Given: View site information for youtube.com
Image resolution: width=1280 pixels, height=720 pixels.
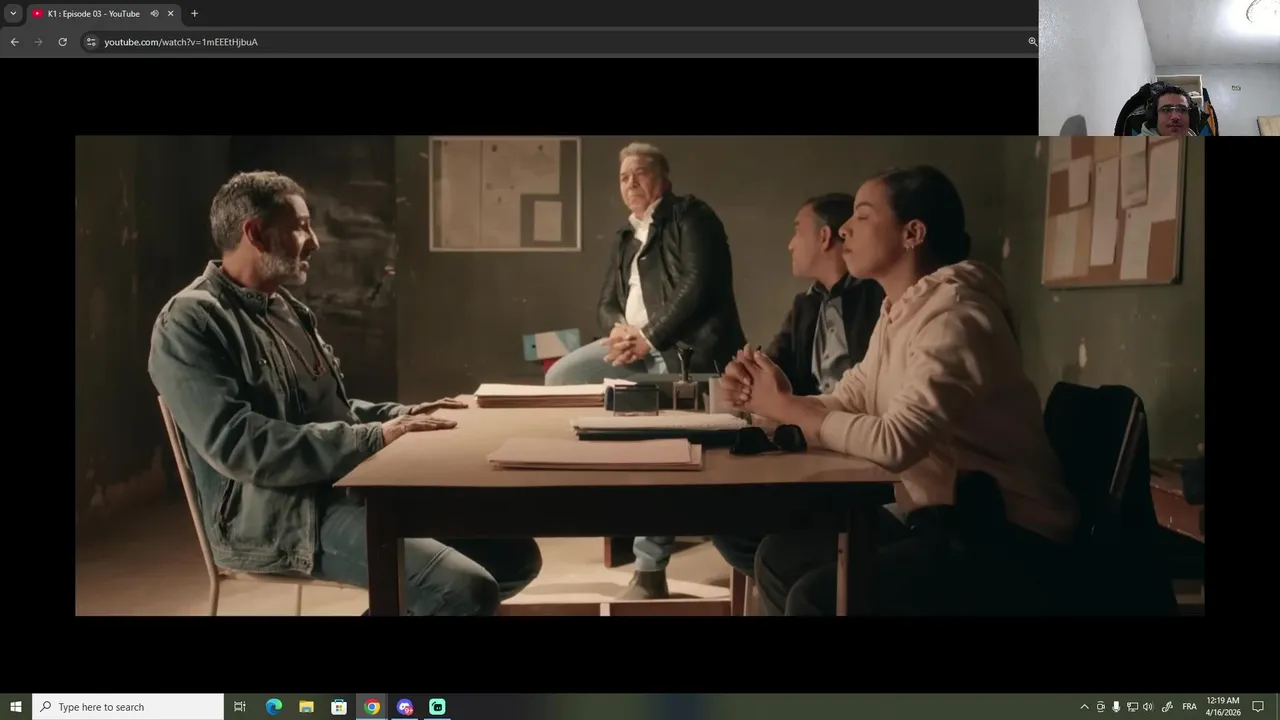Looking at the screenshot, I should 91,42.
